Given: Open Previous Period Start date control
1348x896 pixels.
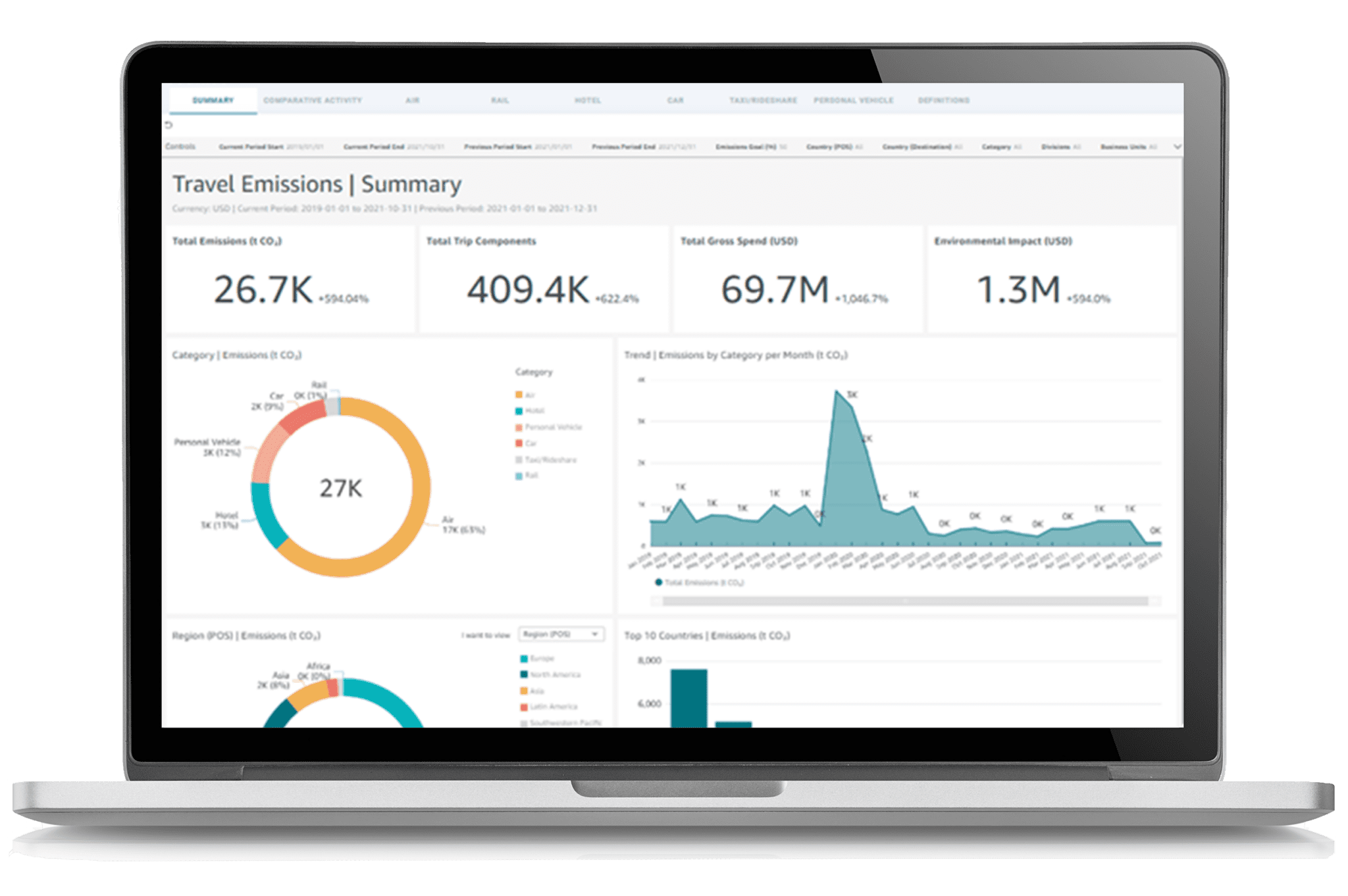Looking at the screenshot, I should tap(517, 147).
